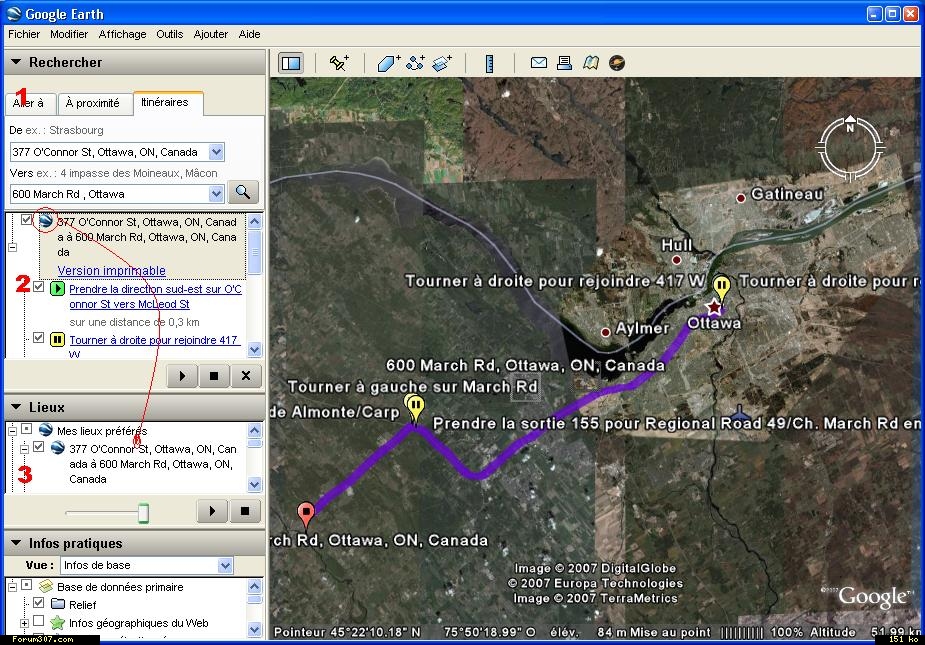Click the add placemark toolbar icon
The image size is (925, 645).
[x=339, y=63]
